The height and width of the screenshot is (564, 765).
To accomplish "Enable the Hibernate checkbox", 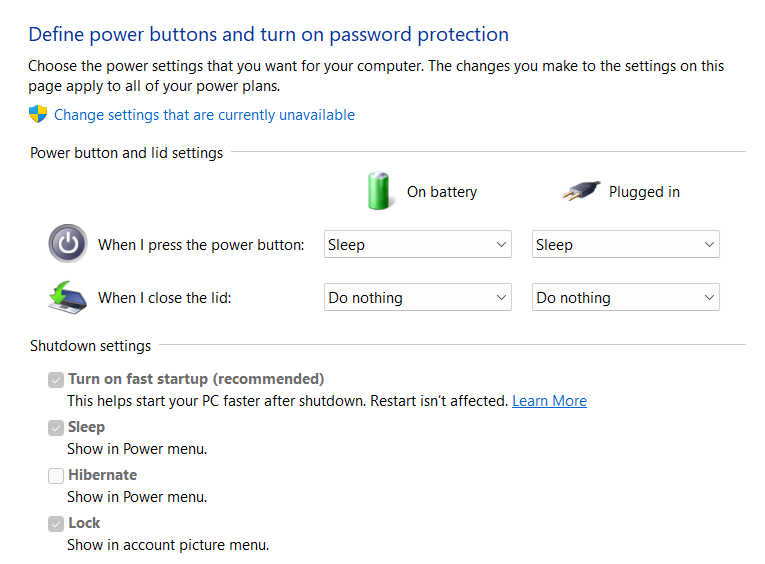I will pyautogui.click(x=56, y=476).
